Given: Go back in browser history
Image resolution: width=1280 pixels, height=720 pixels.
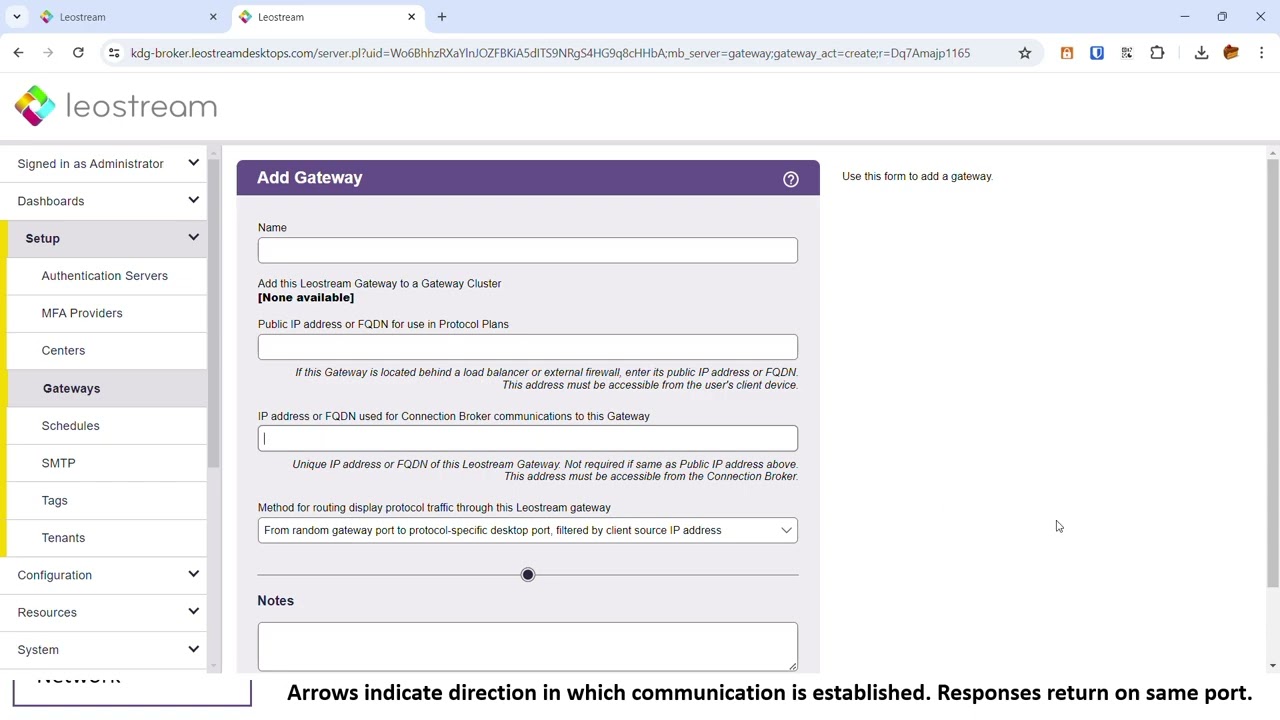Looking at the screenshot, I should (18, 53).
